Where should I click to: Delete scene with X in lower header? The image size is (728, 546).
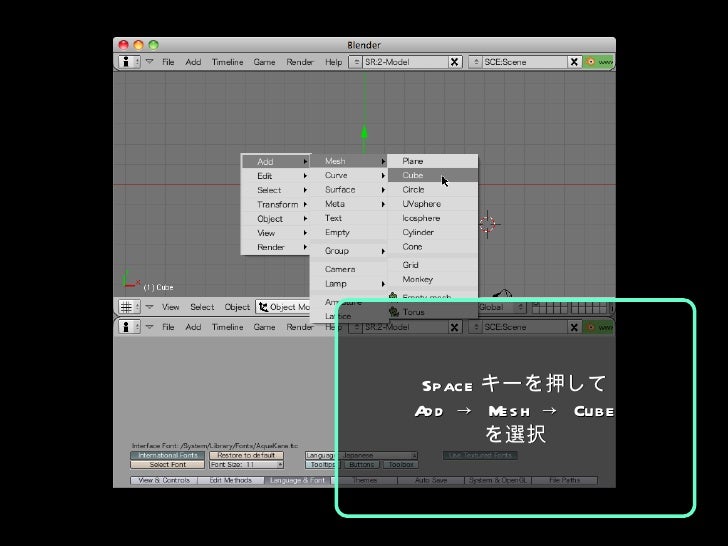pos(574,327)
